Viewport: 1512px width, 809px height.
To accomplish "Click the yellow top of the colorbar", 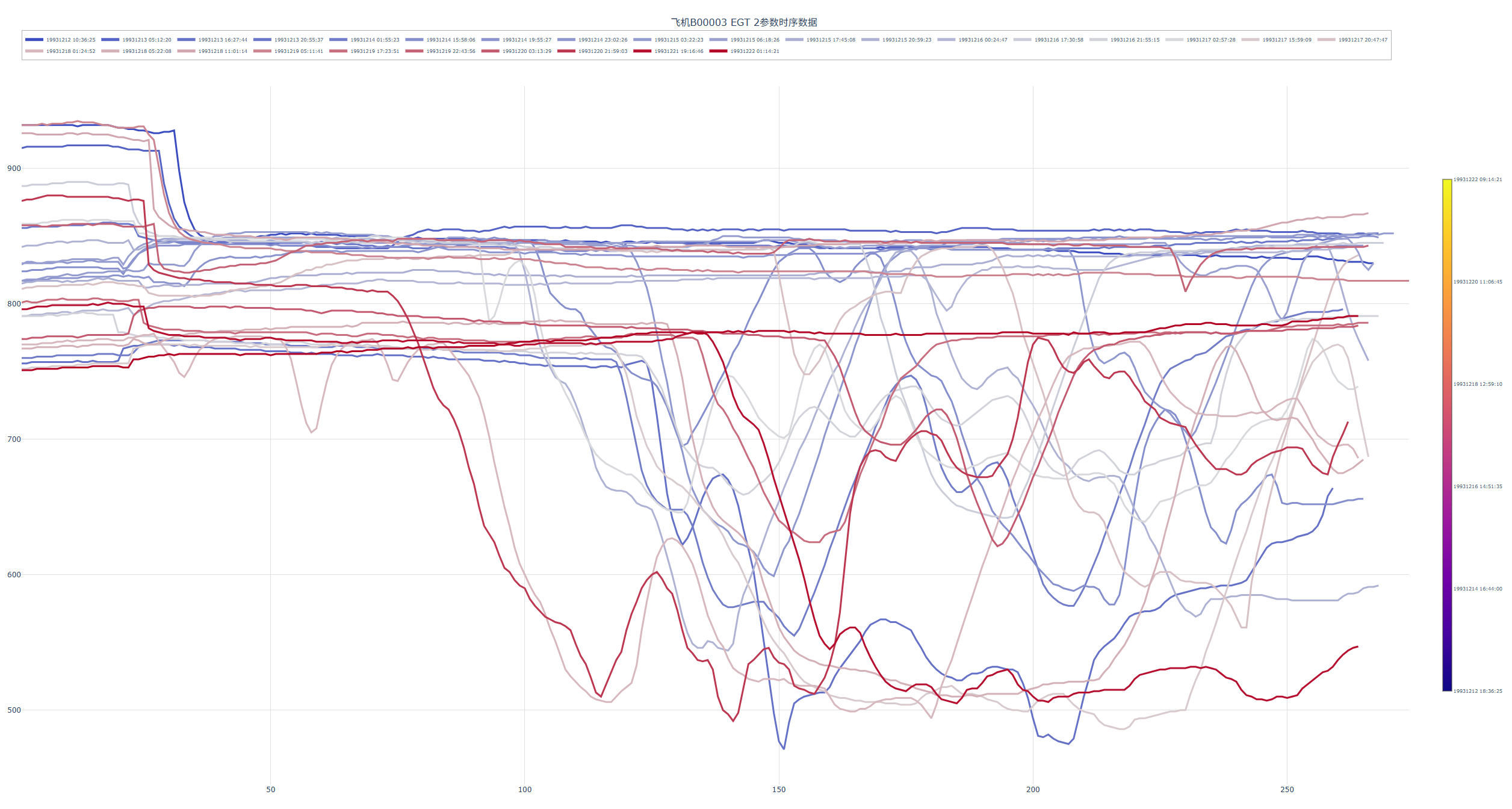I will tap(1447, 182).
